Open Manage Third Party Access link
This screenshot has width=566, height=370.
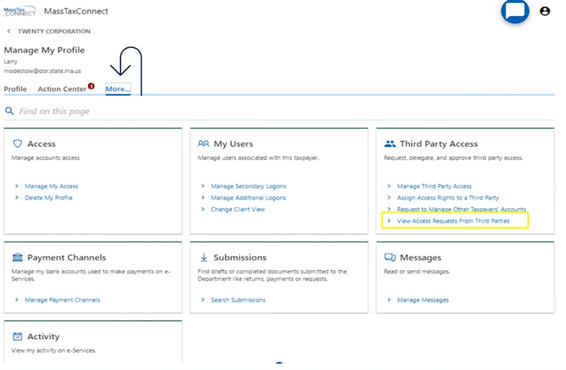point(434,186)
